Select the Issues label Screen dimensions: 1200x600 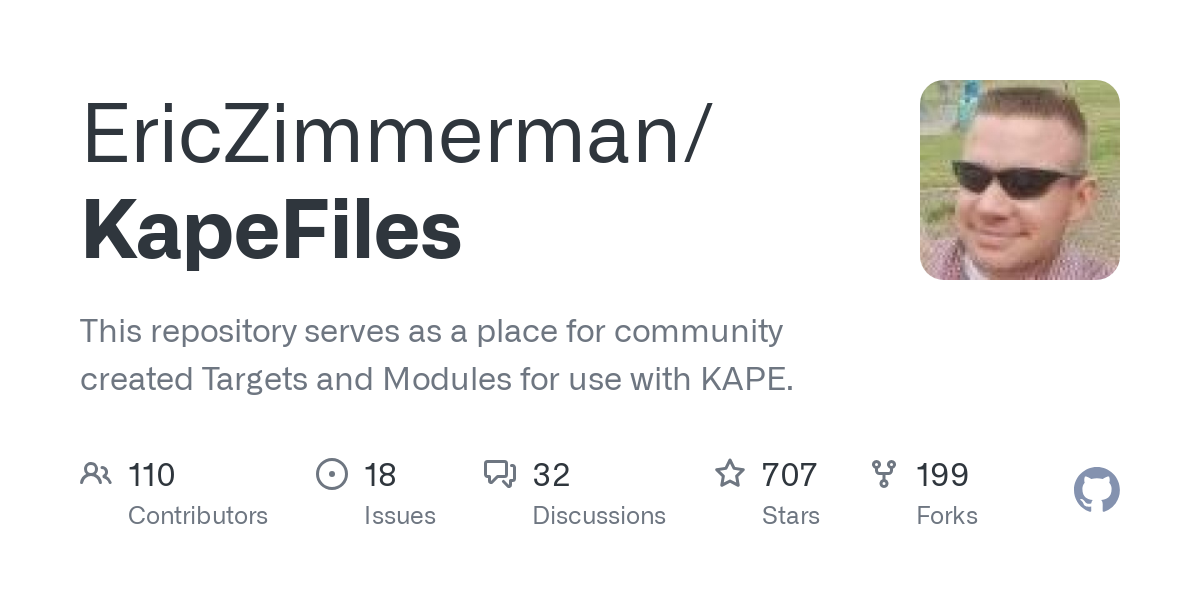pos(400,516)
